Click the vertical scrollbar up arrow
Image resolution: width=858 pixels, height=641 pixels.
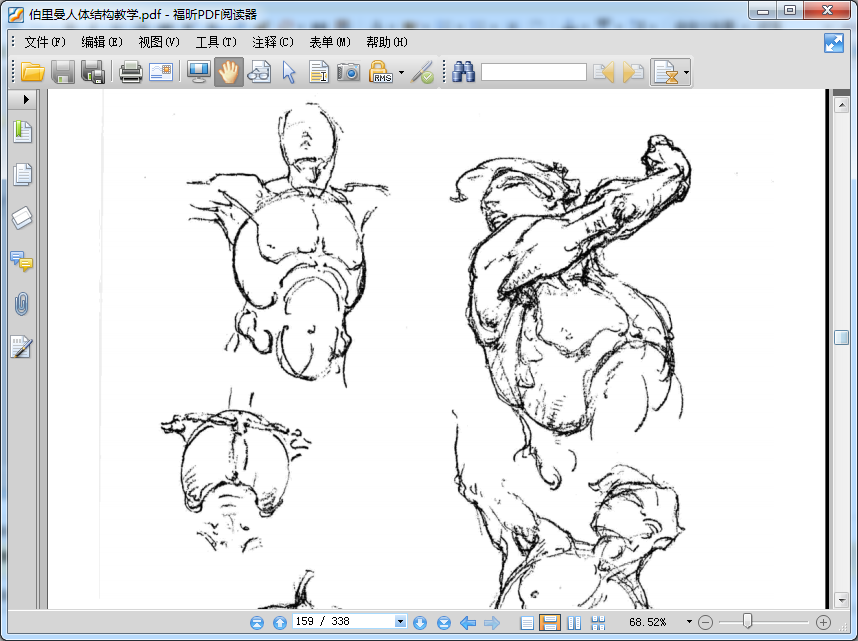842,105
